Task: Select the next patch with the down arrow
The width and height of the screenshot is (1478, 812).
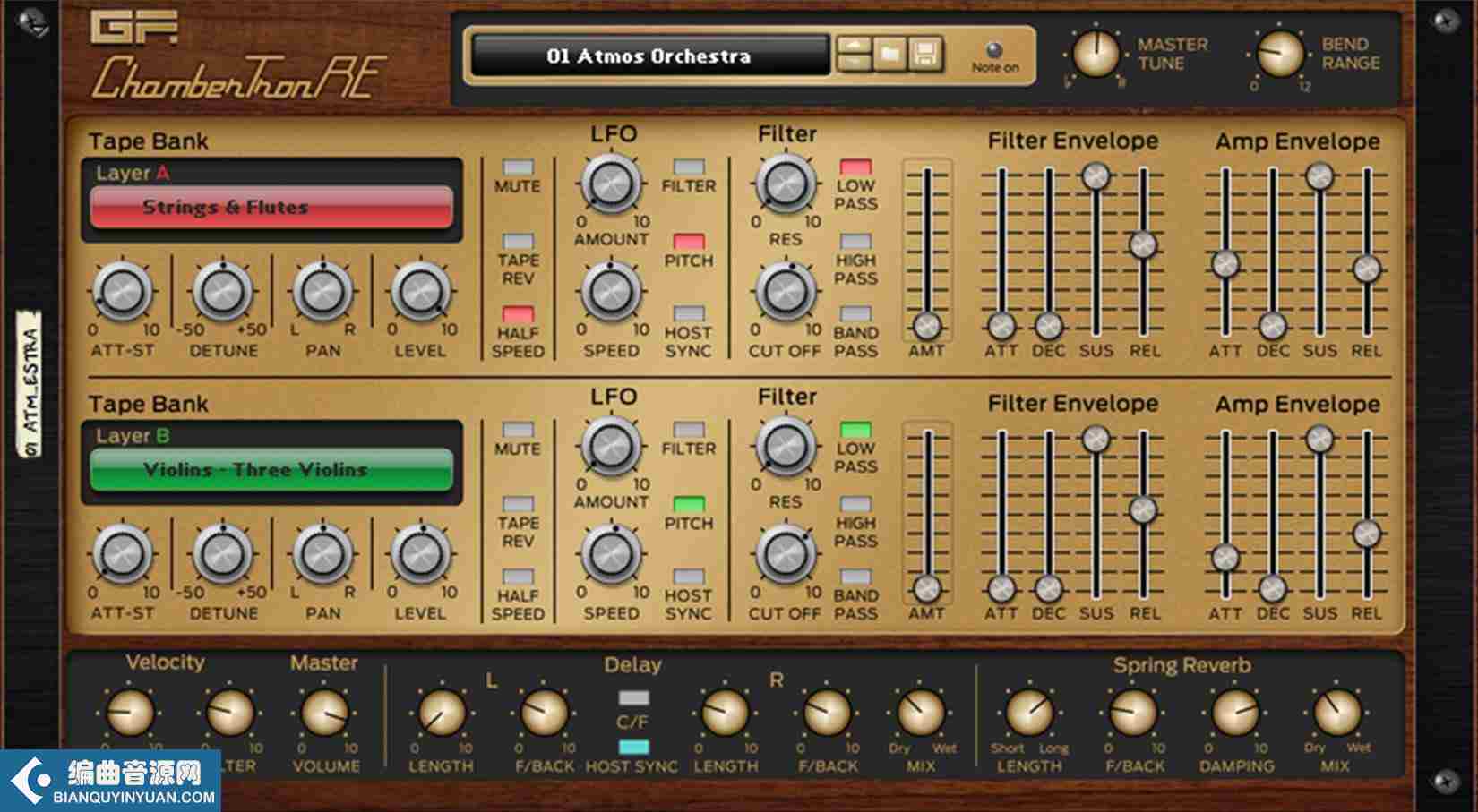Action: [854, 63]
